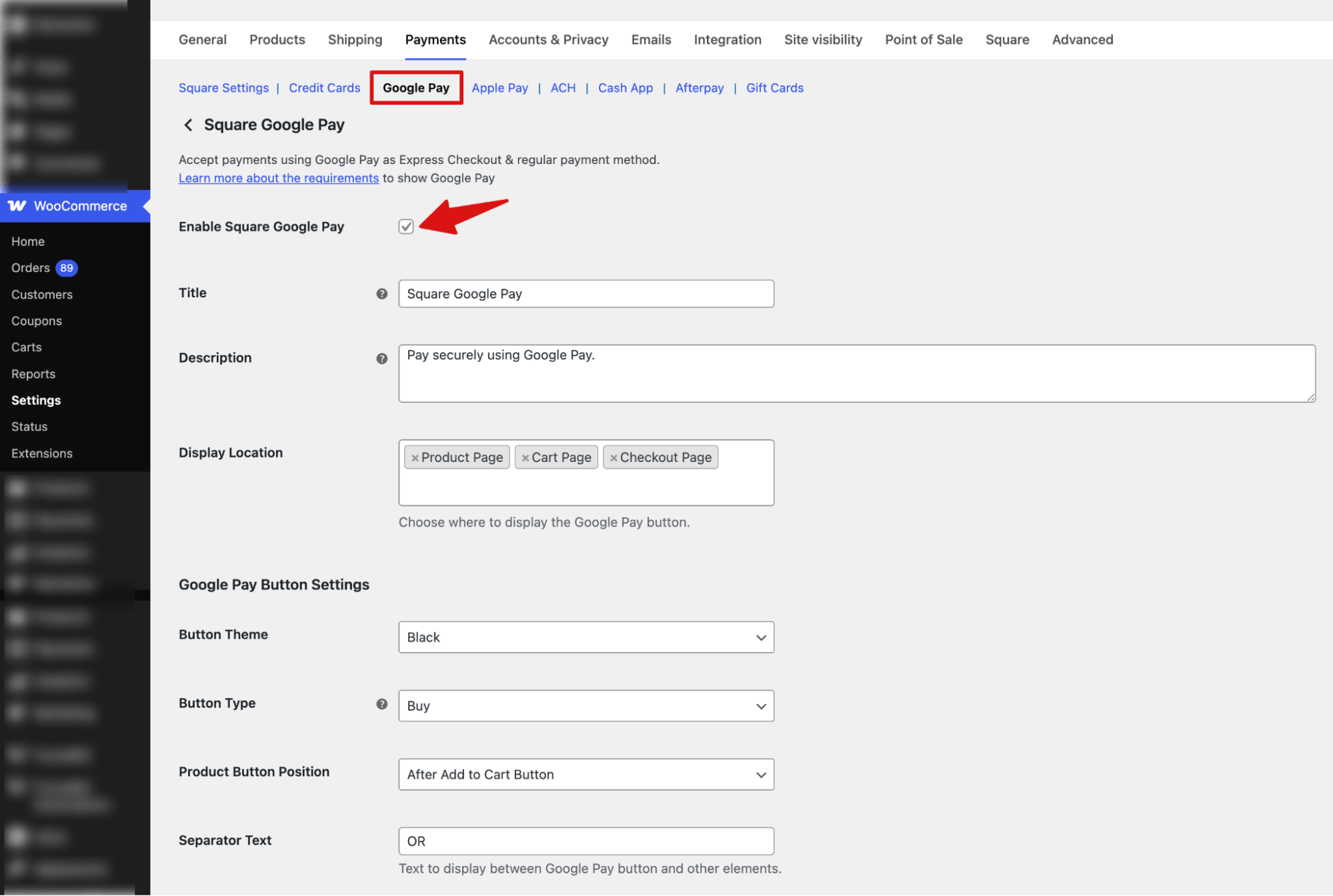Open the Shipping settings tab
This screenshot has width=1333, height=896.
click(x=355, y=39)
